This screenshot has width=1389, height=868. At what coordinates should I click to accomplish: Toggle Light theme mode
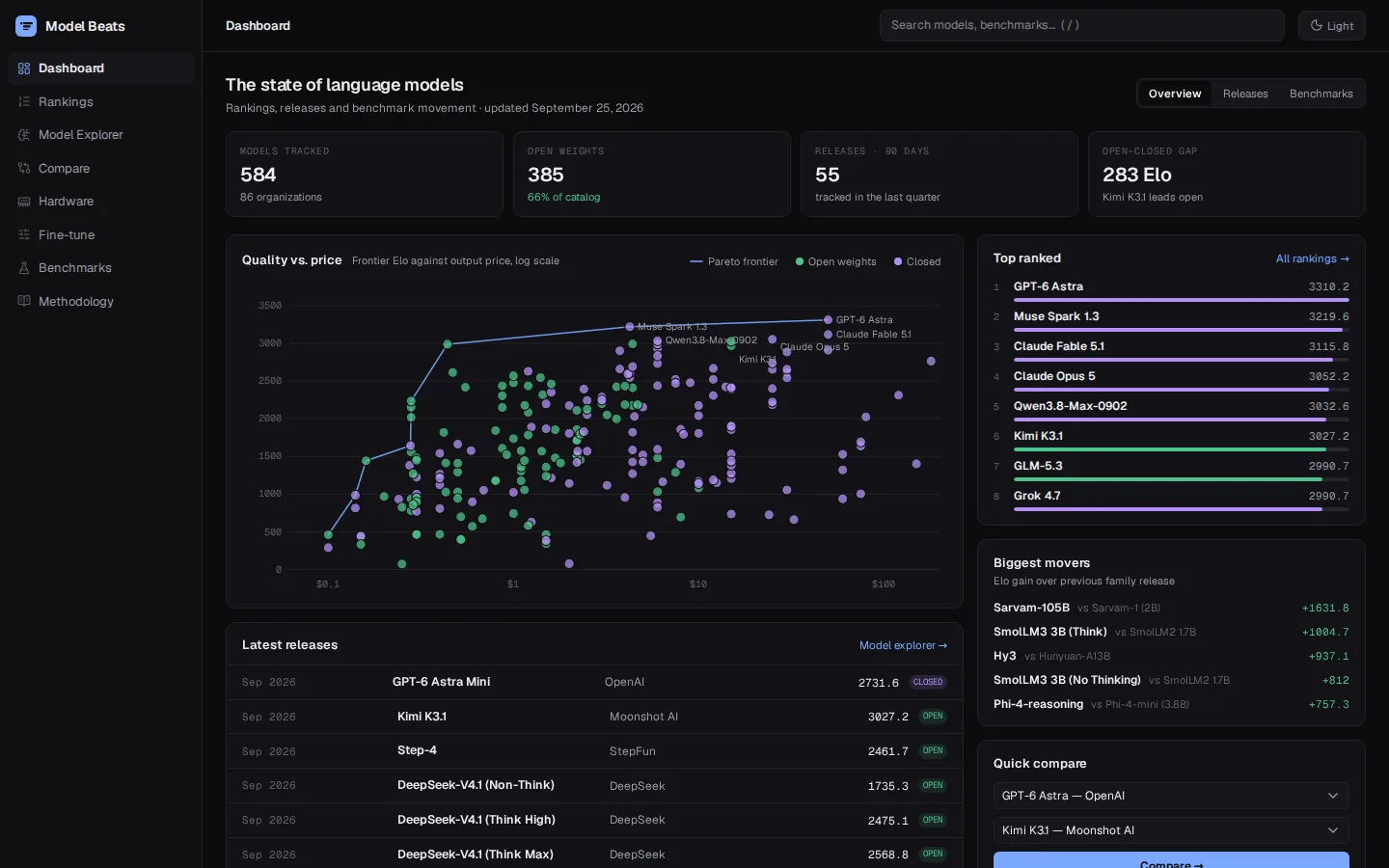point(1332,26)
